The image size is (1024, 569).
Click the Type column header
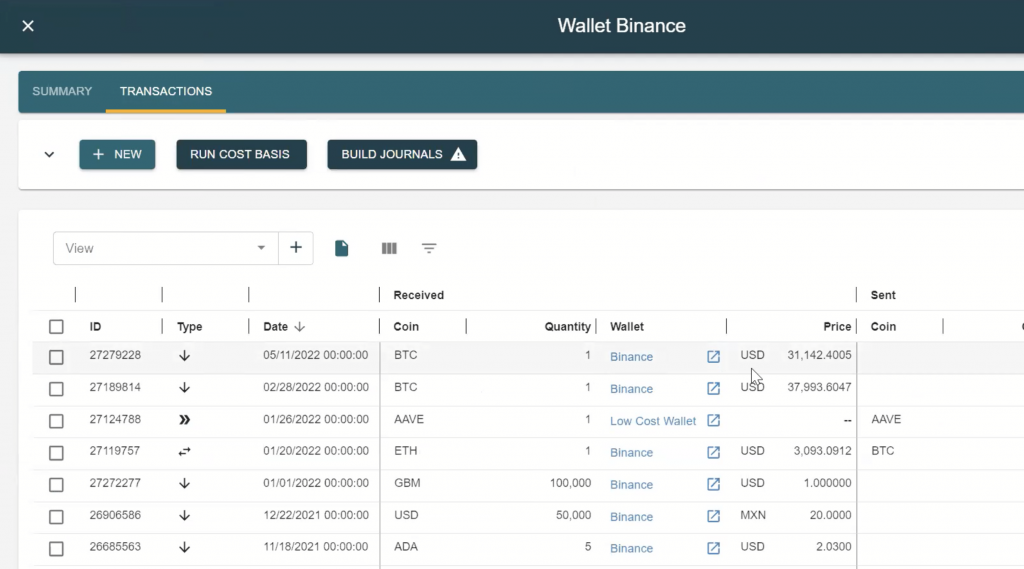(189, 327)
